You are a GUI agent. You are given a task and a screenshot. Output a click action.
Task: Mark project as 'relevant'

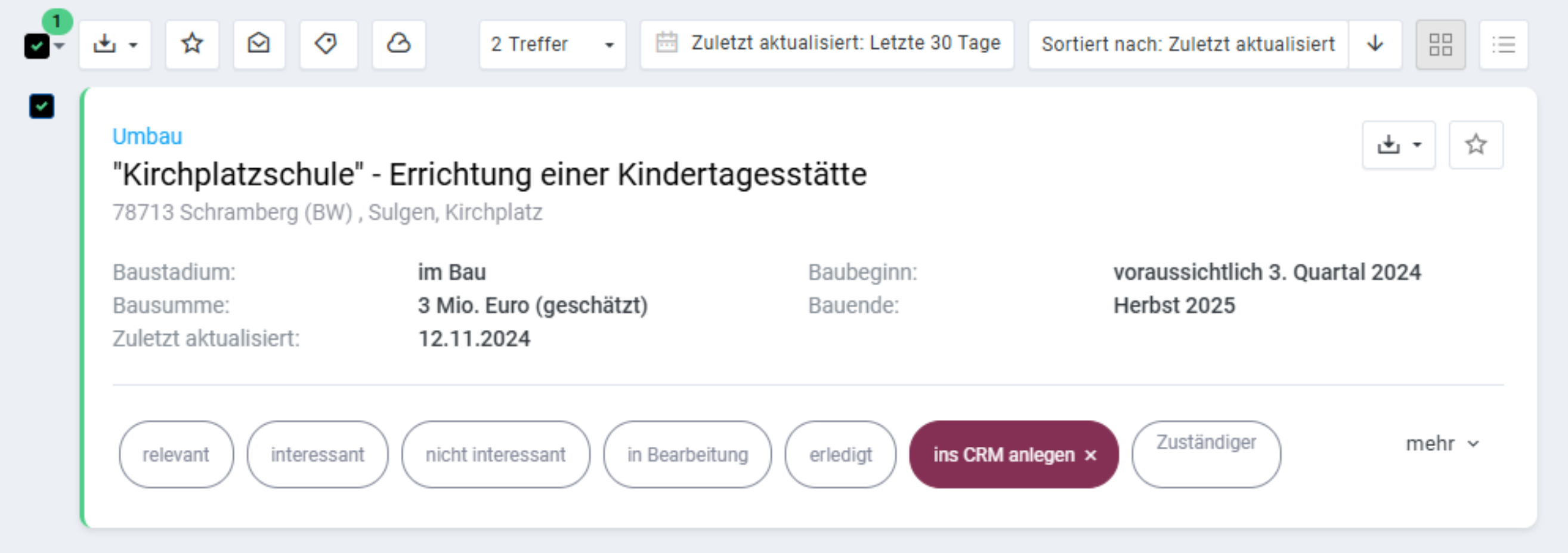(176, 455)
